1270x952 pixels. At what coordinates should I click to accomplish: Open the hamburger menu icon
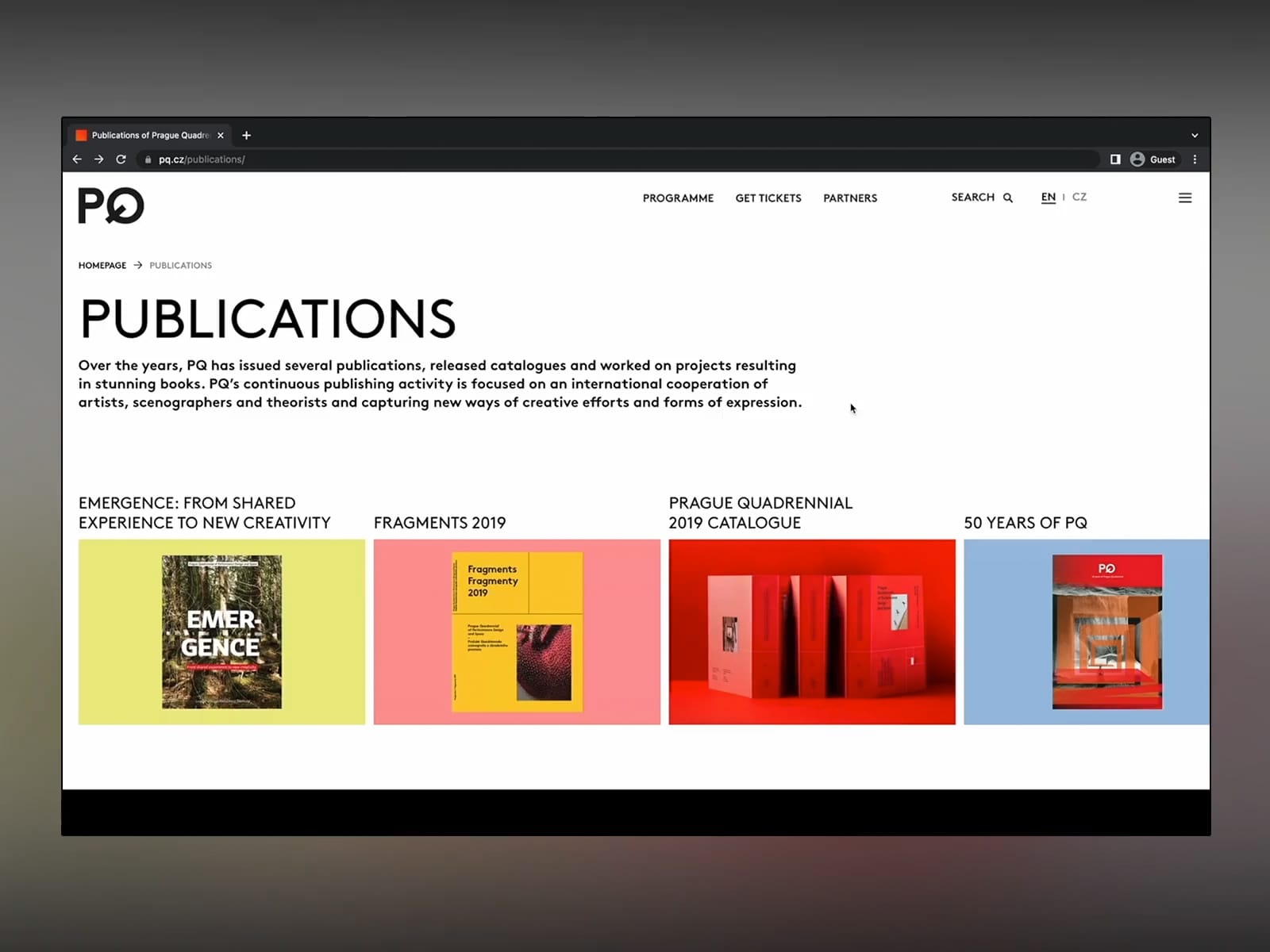point(1185,198)
